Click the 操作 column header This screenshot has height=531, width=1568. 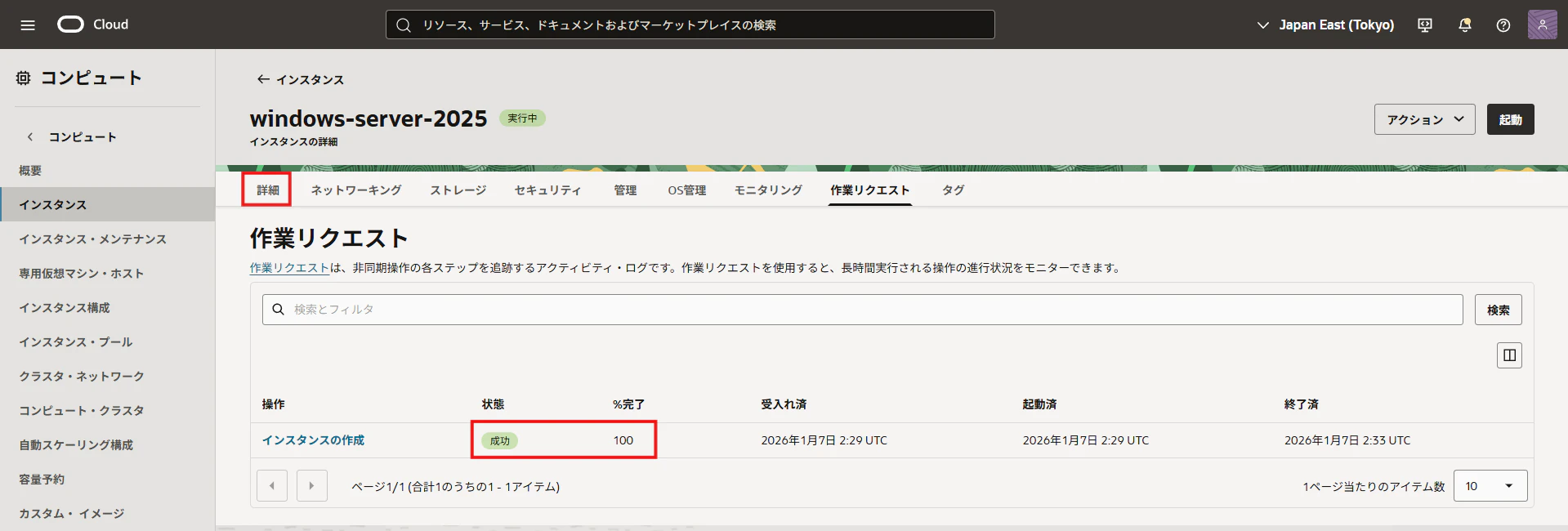pos(274,404)
